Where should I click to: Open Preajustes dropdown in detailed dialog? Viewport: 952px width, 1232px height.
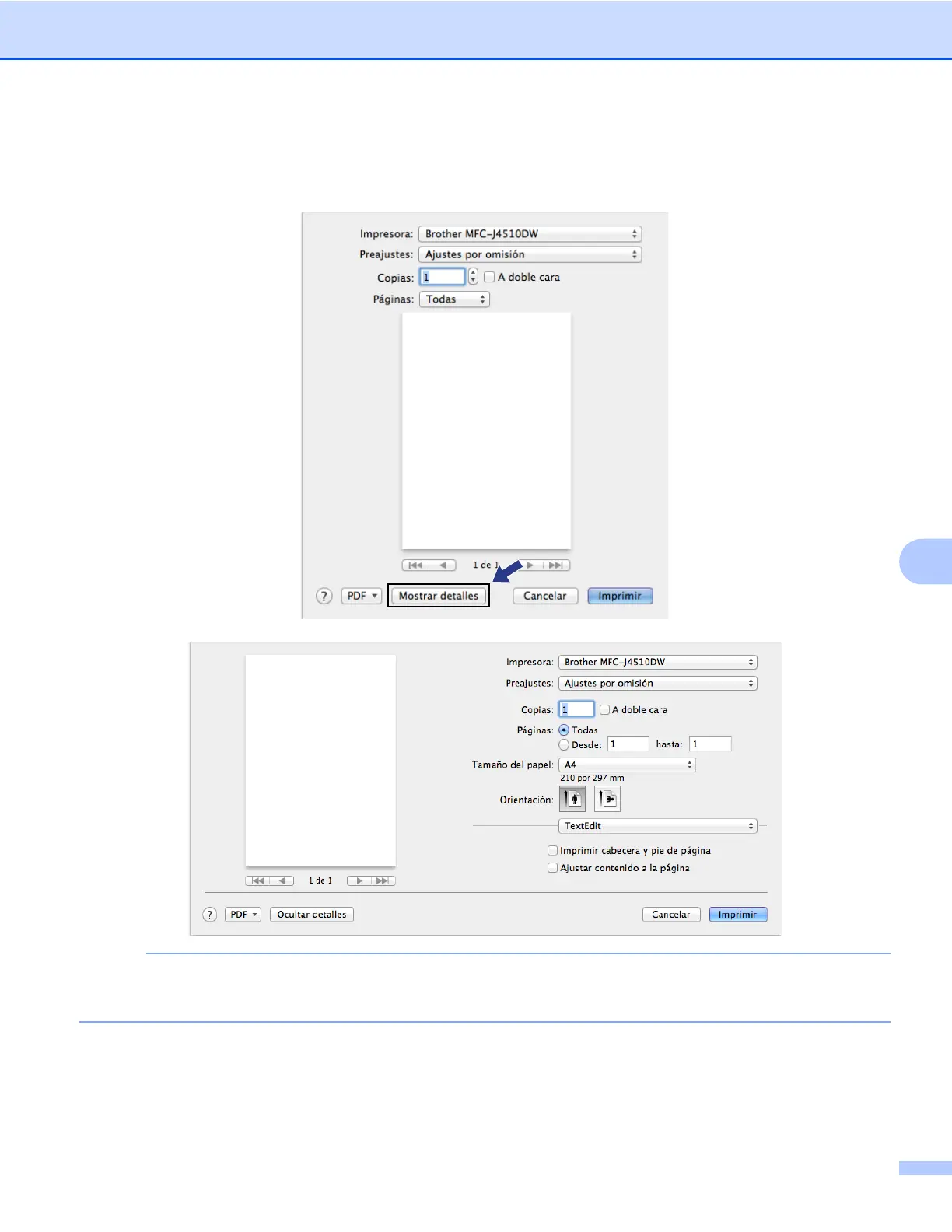click(658, 684)
